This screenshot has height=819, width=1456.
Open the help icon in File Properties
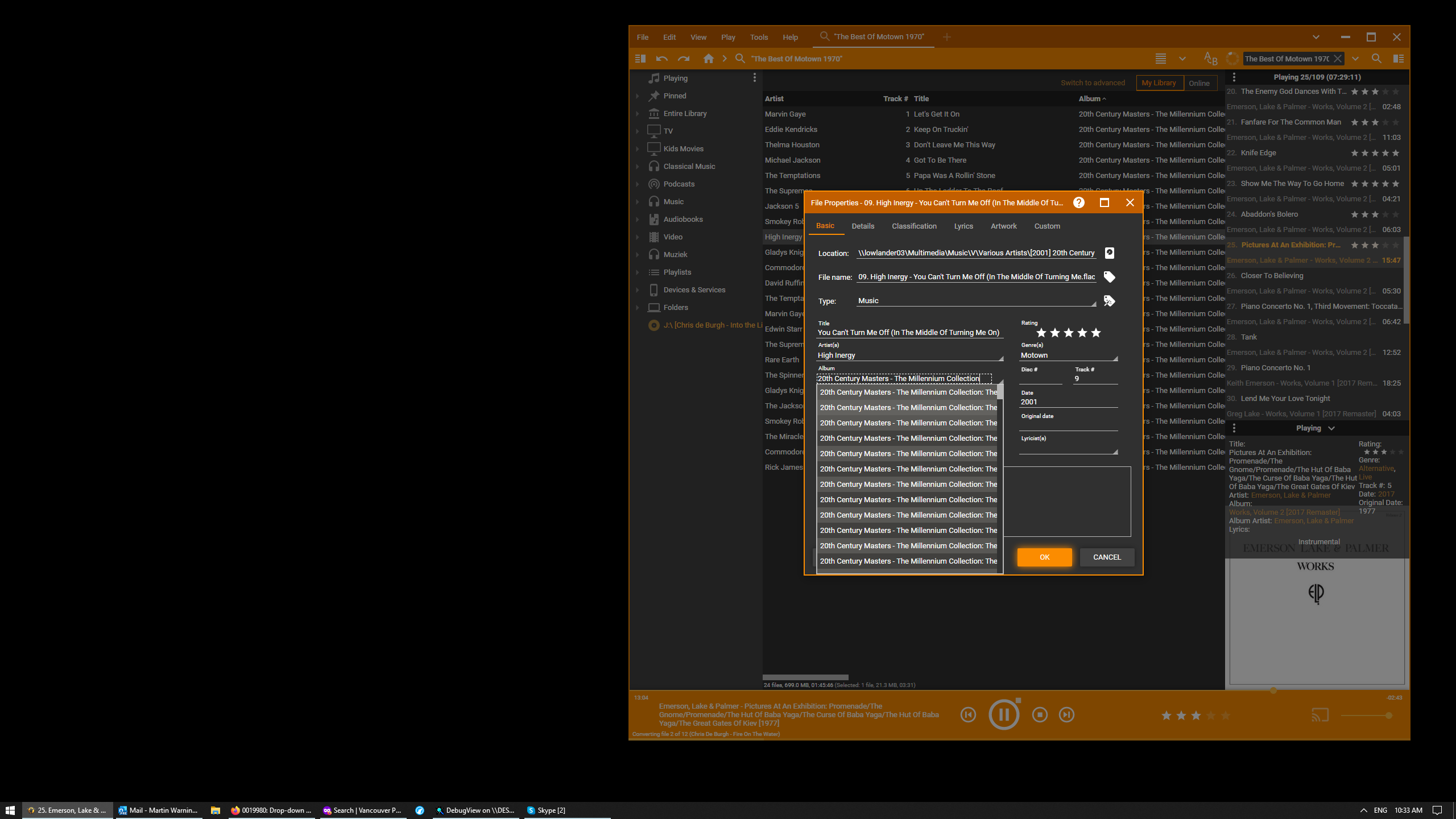click(1078, 202)
